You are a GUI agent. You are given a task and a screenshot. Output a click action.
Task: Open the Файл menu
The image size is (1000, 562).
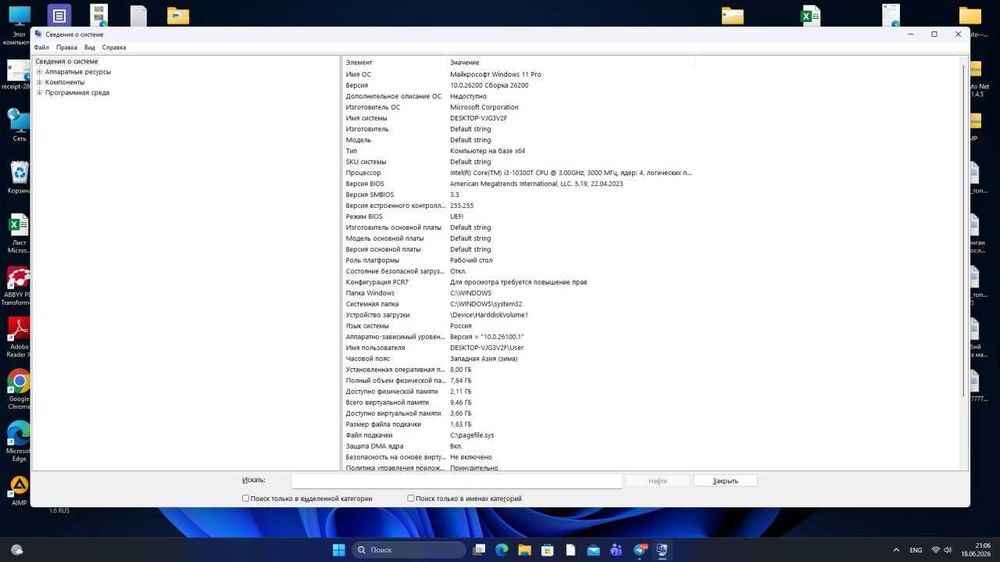click(41, 47)
